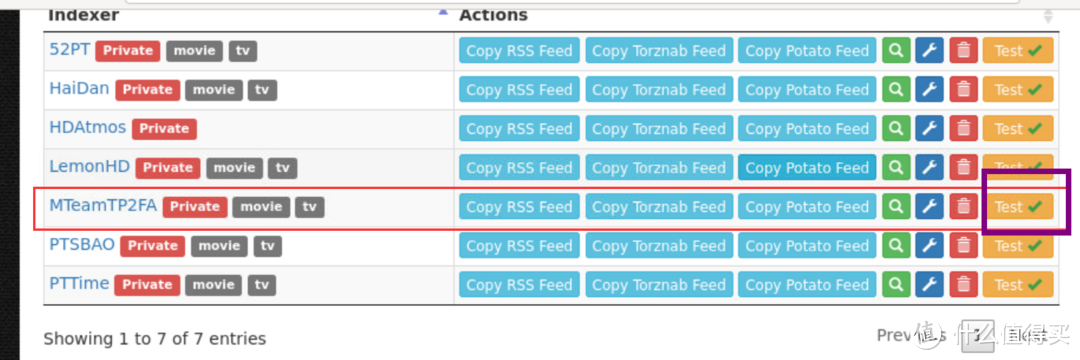Open the HDAtmos indexer link
The height and width of the screenshot is (360, 1080).
coord(87,127)
